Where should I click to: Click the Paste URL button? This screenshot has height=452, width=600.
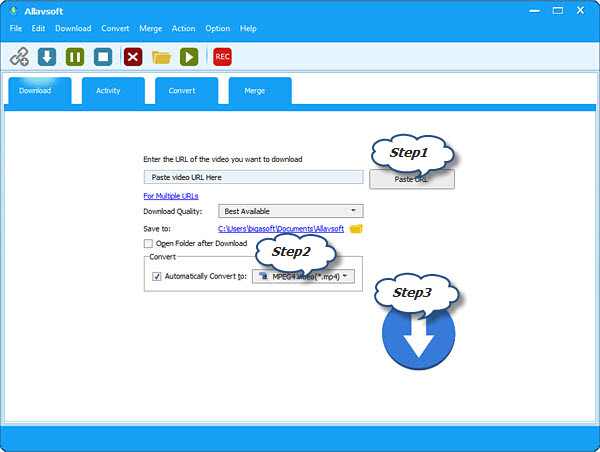pyautogui.click(x=412, y=179)
